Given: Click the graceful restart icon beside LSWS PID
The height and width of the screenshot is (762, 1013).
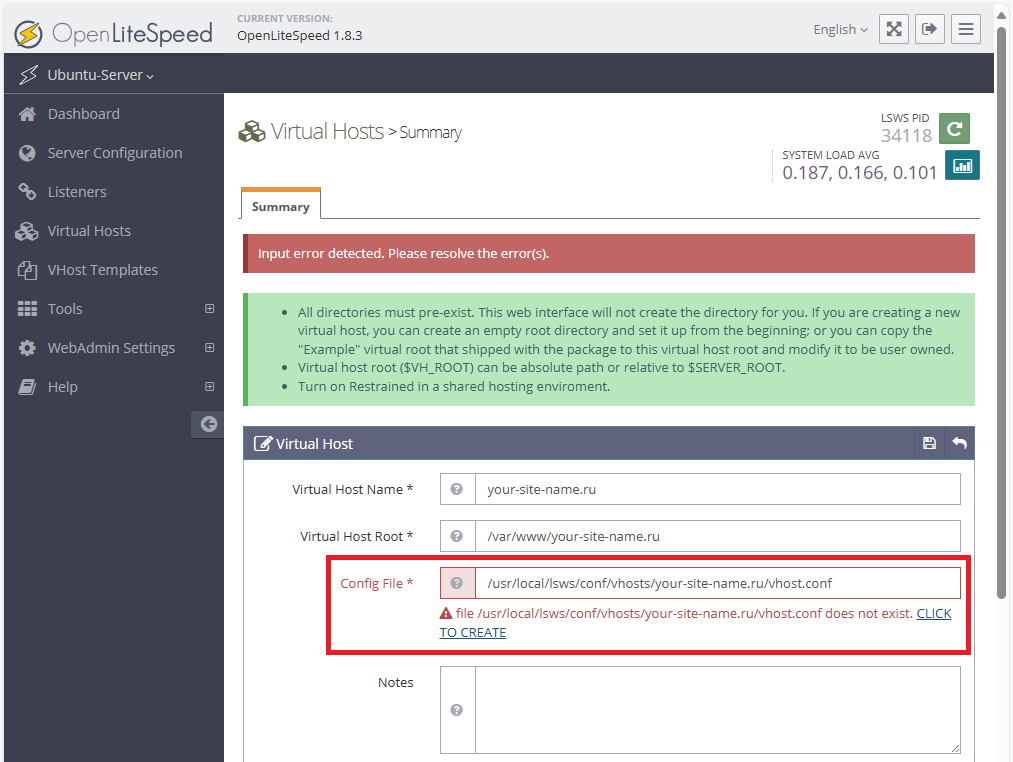Looking at the screenshot, I should point(954,128).
